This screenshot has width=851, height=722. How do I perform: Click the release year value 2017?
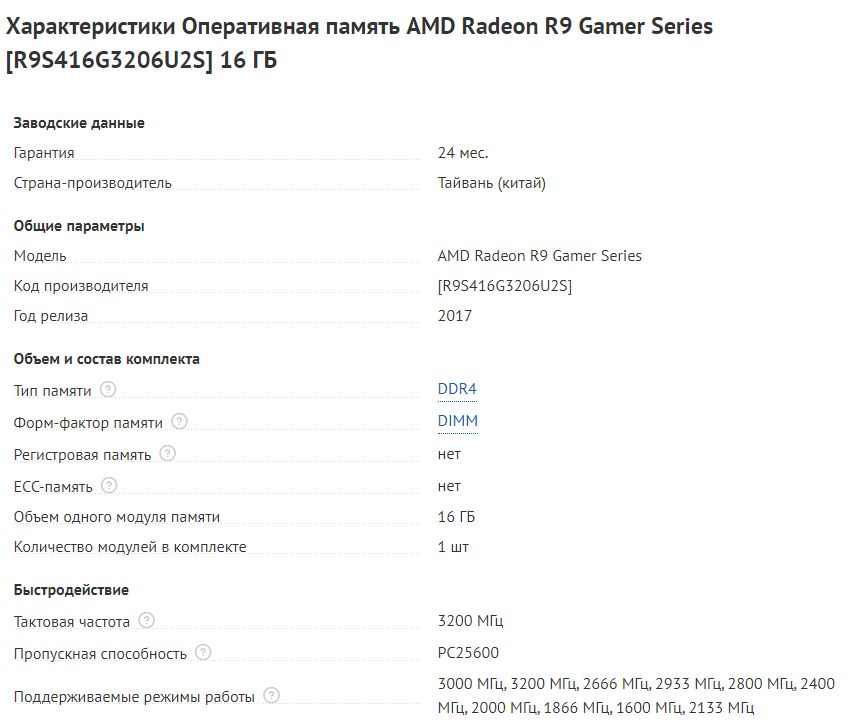454,316
